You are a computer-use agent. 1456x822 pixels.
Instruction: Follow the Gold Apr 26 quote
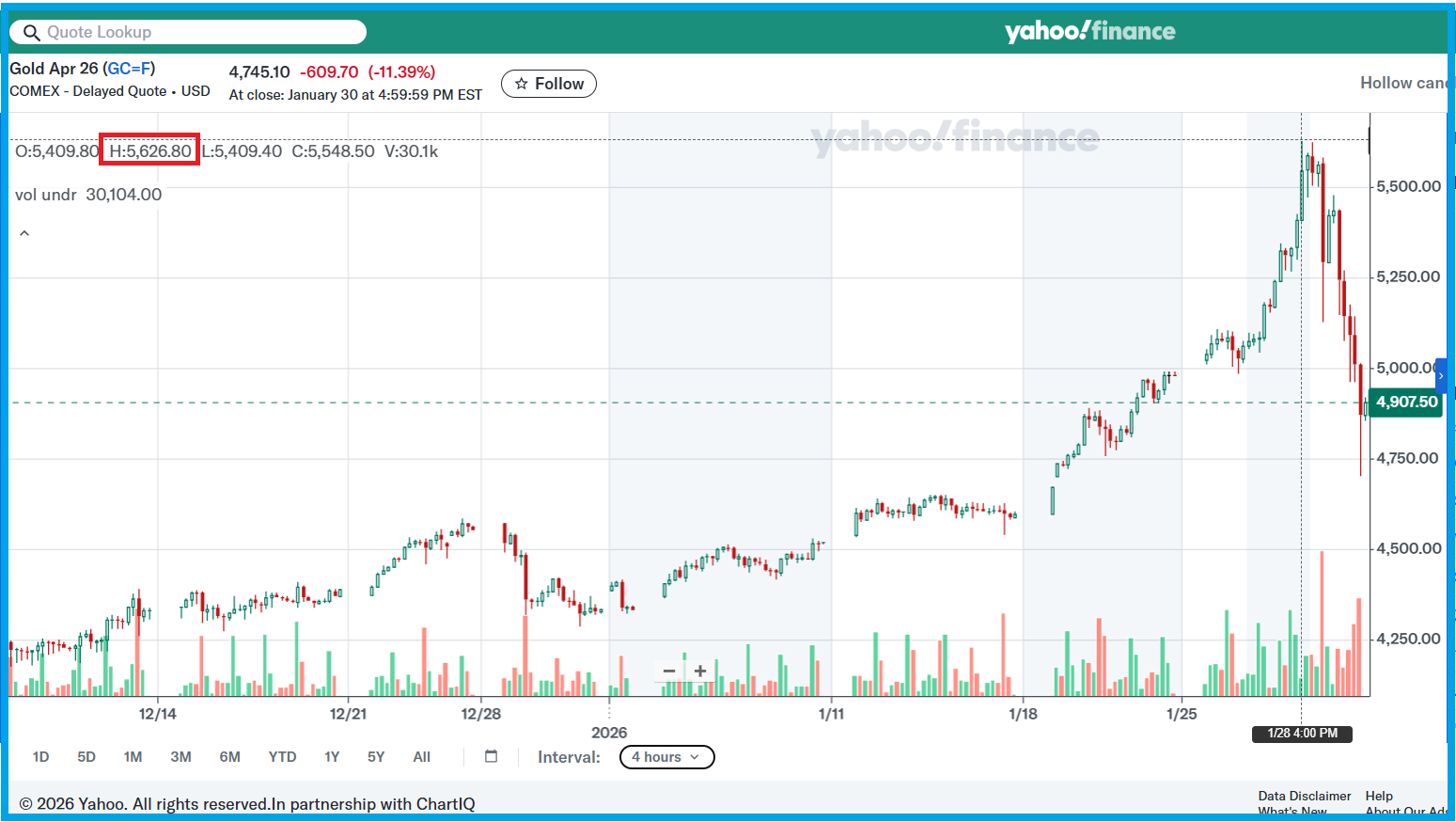549,84
